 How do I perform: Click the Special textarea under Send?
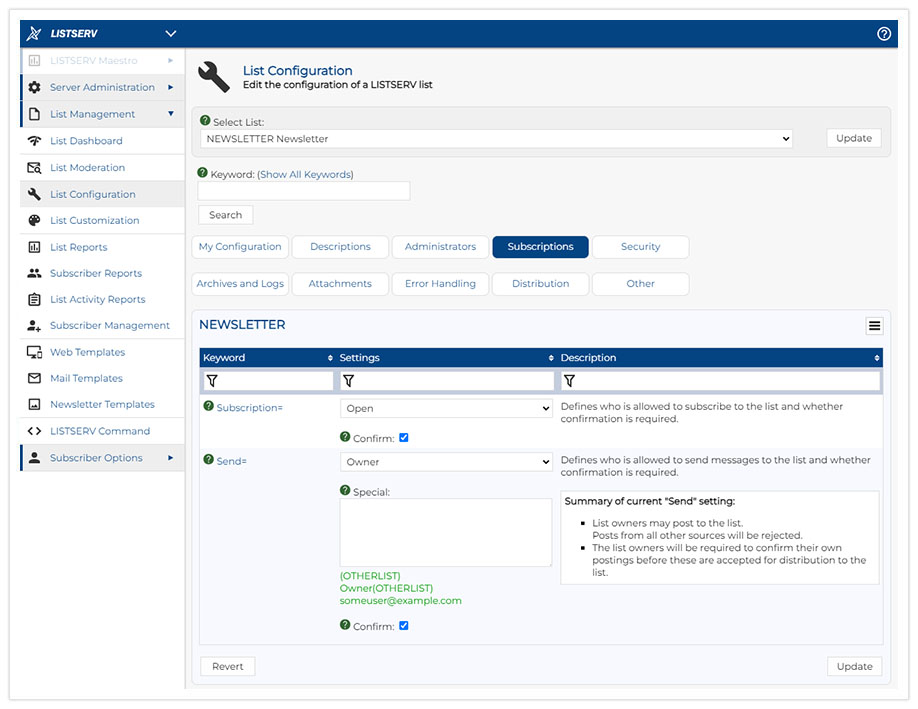446,532
